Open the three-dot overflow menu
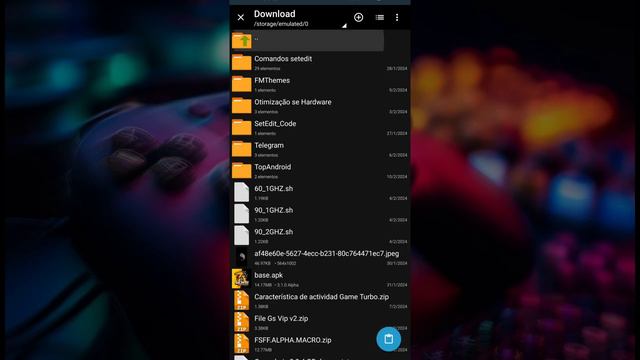The image size is (640, 360). 397,18
